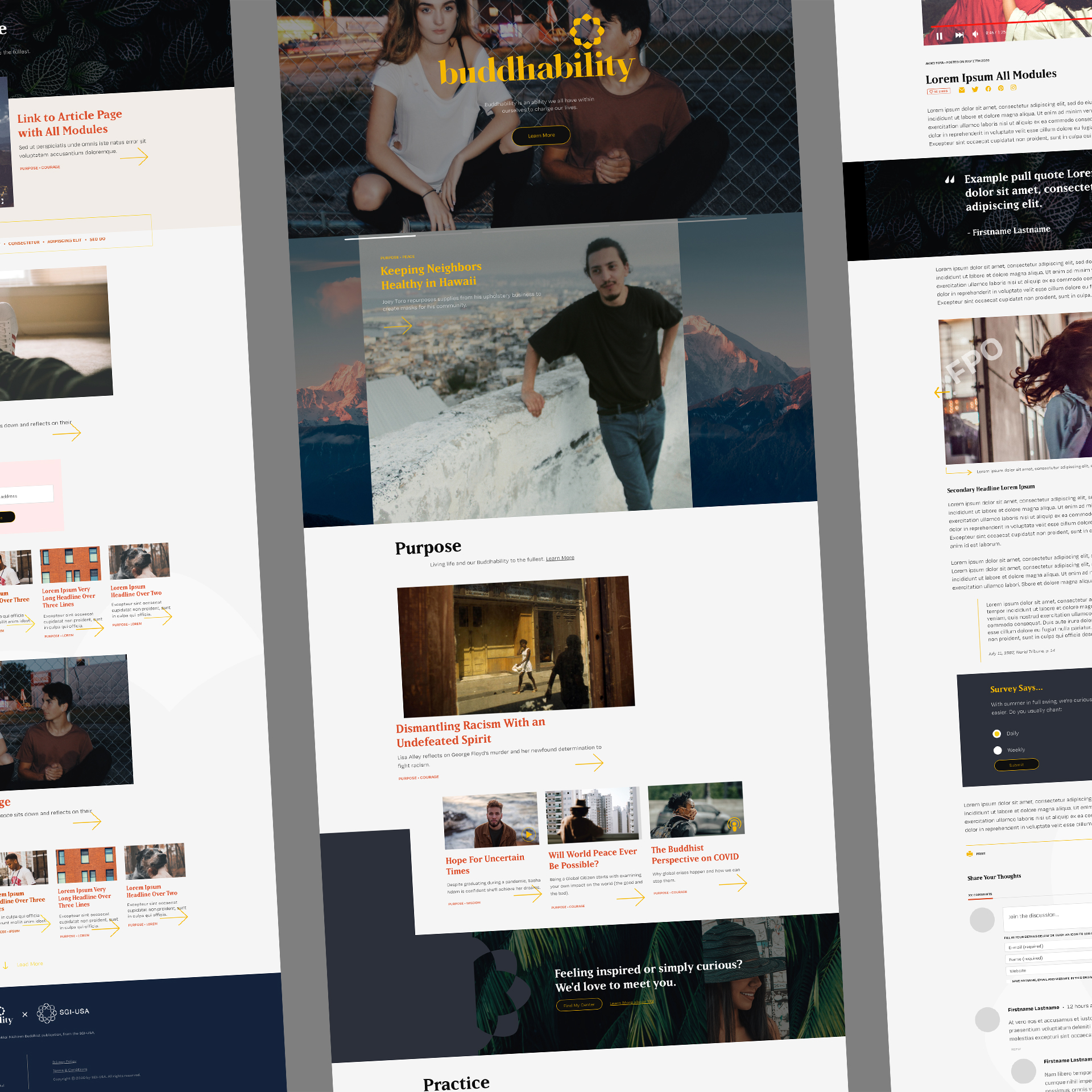Open Hope For Uncertain Times article
The image size is (1092, 1092).
485,864
